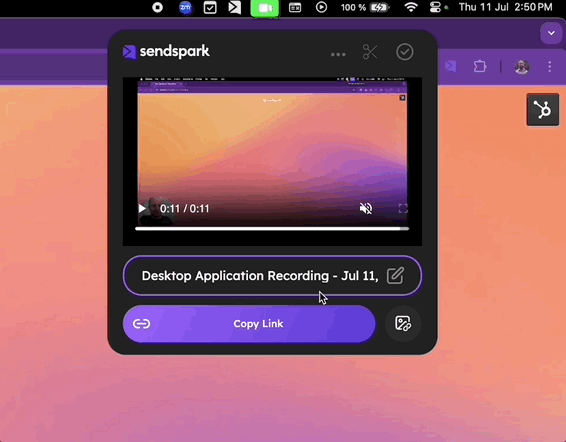566x442 pixels.
Task: Click the date and time Thu 11 Jul
Action: click(505, 7)
